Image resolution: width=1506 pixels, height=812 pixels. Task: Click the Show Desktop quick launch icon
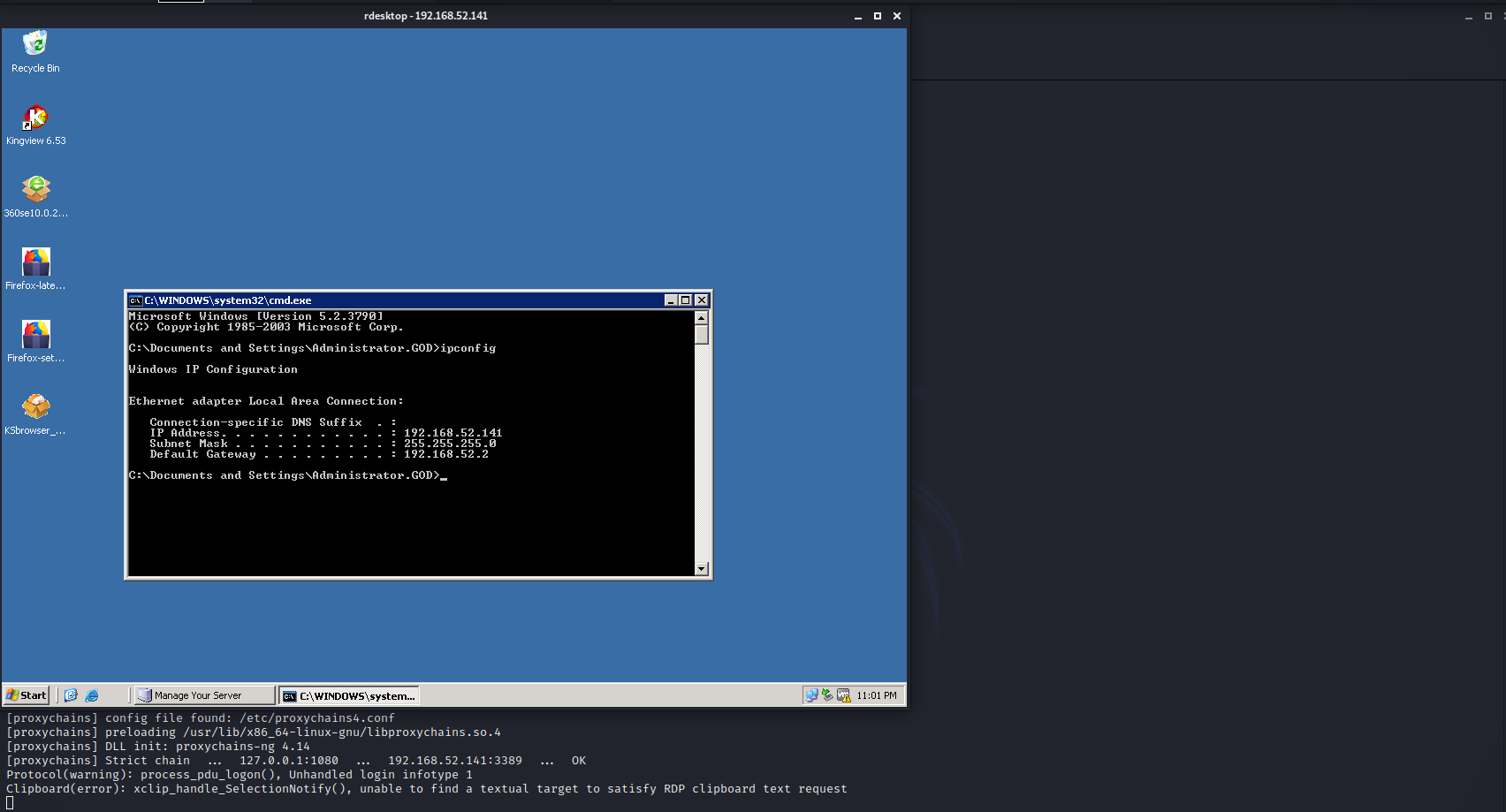(x=71, y=695)
